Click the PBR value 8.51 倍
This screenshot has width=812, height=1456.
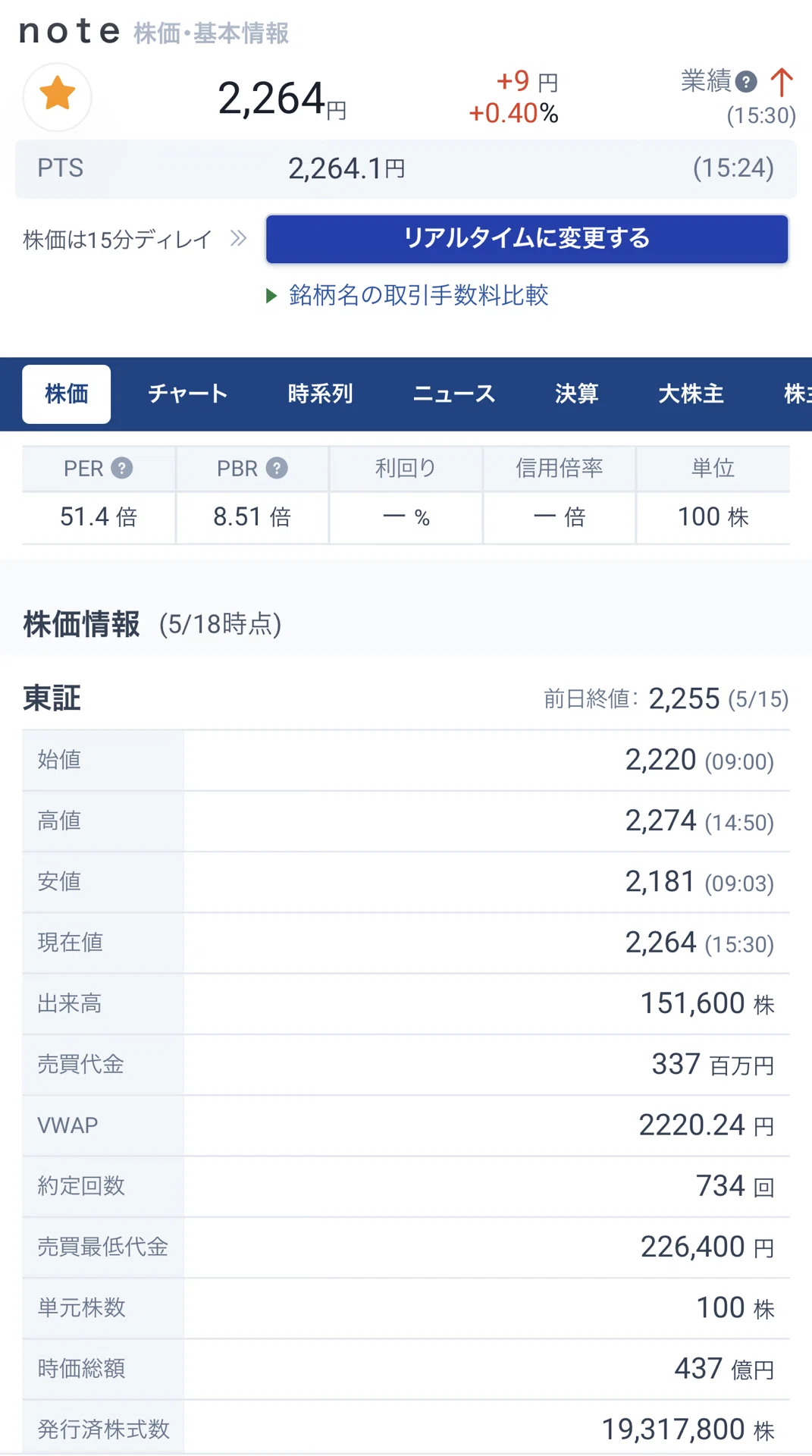(252, 517)
